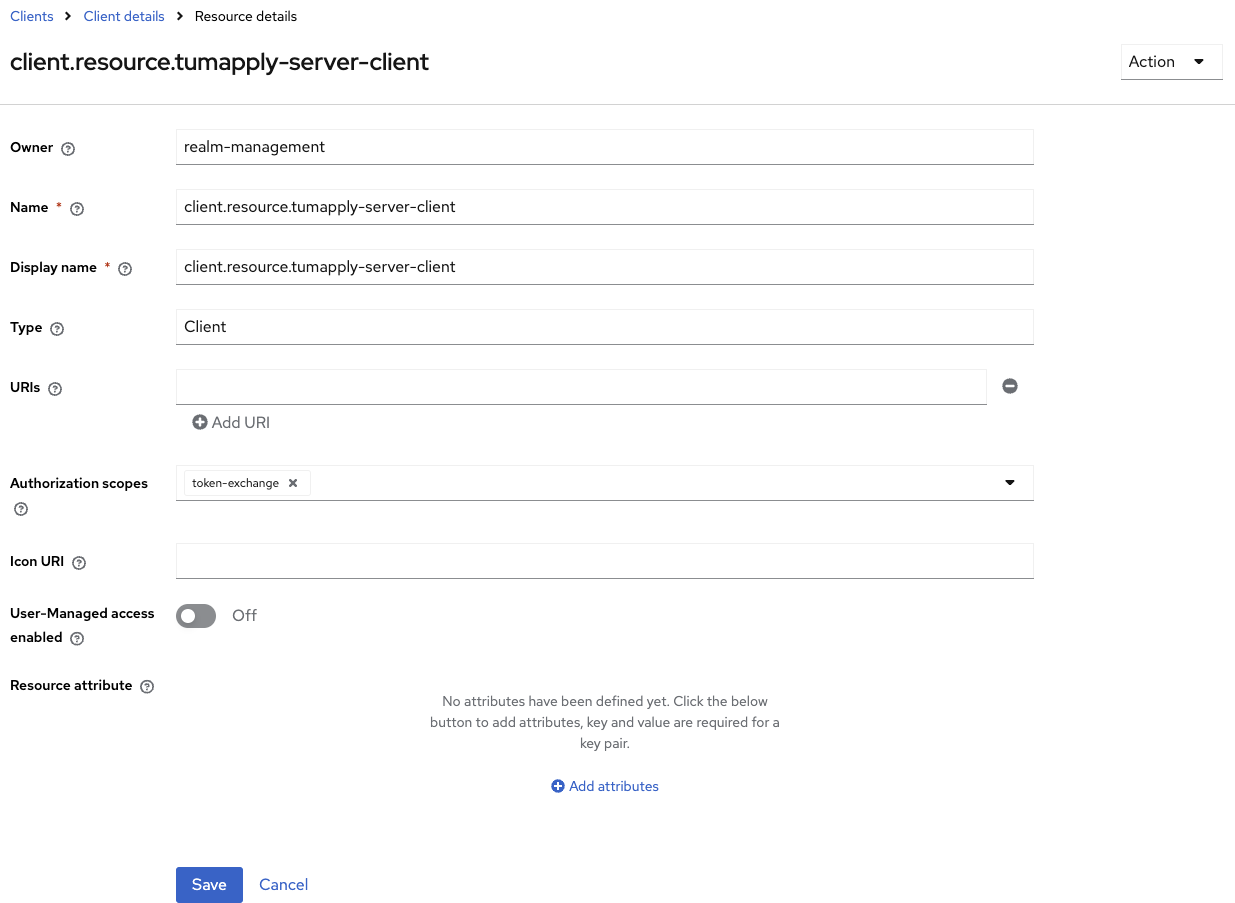Click the Cancel link
The height and width of the screenshot is (903, 1235).
[x=283, y=885]
